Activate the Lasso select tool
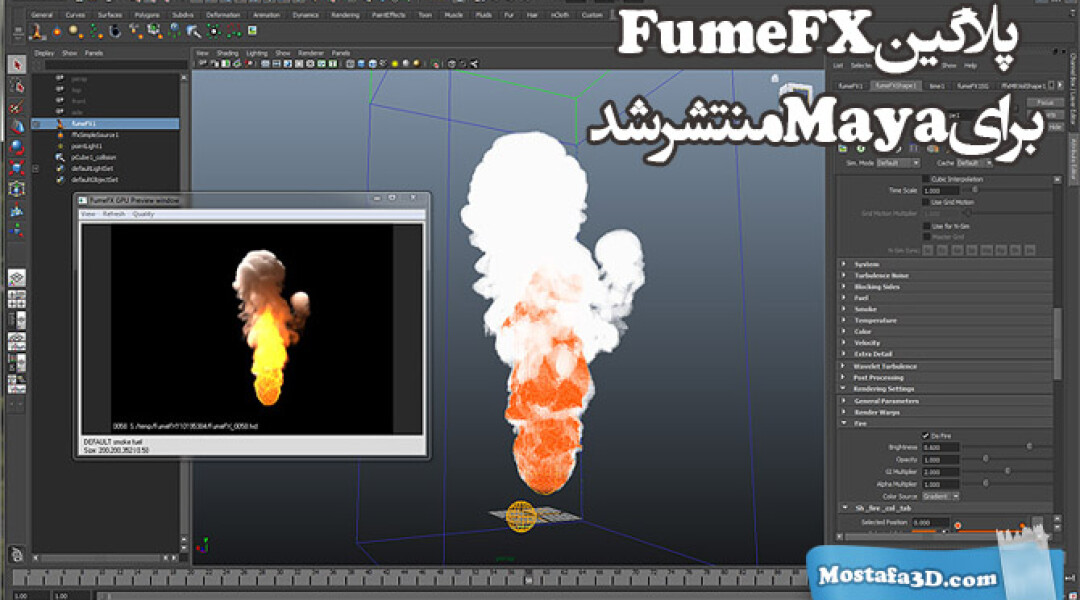 tap(17, 86)
